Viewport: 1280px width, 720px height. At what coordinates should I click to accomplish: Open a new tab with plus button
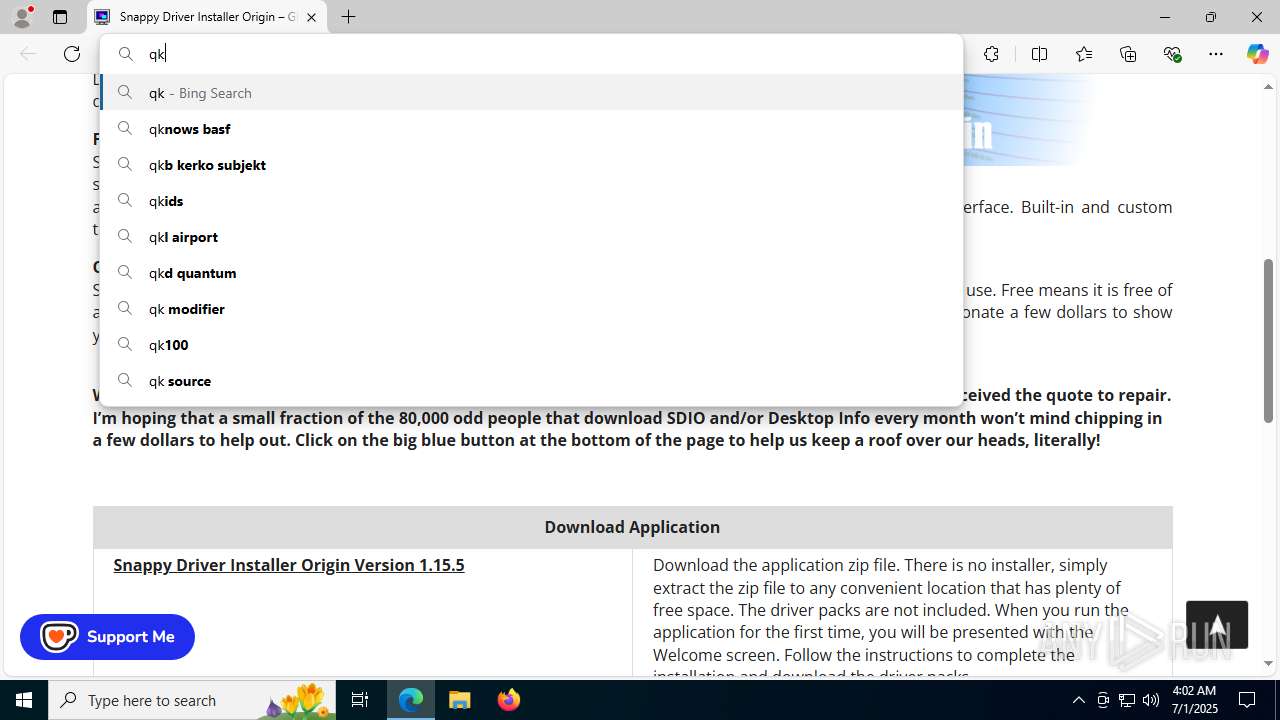pos(348,17)
